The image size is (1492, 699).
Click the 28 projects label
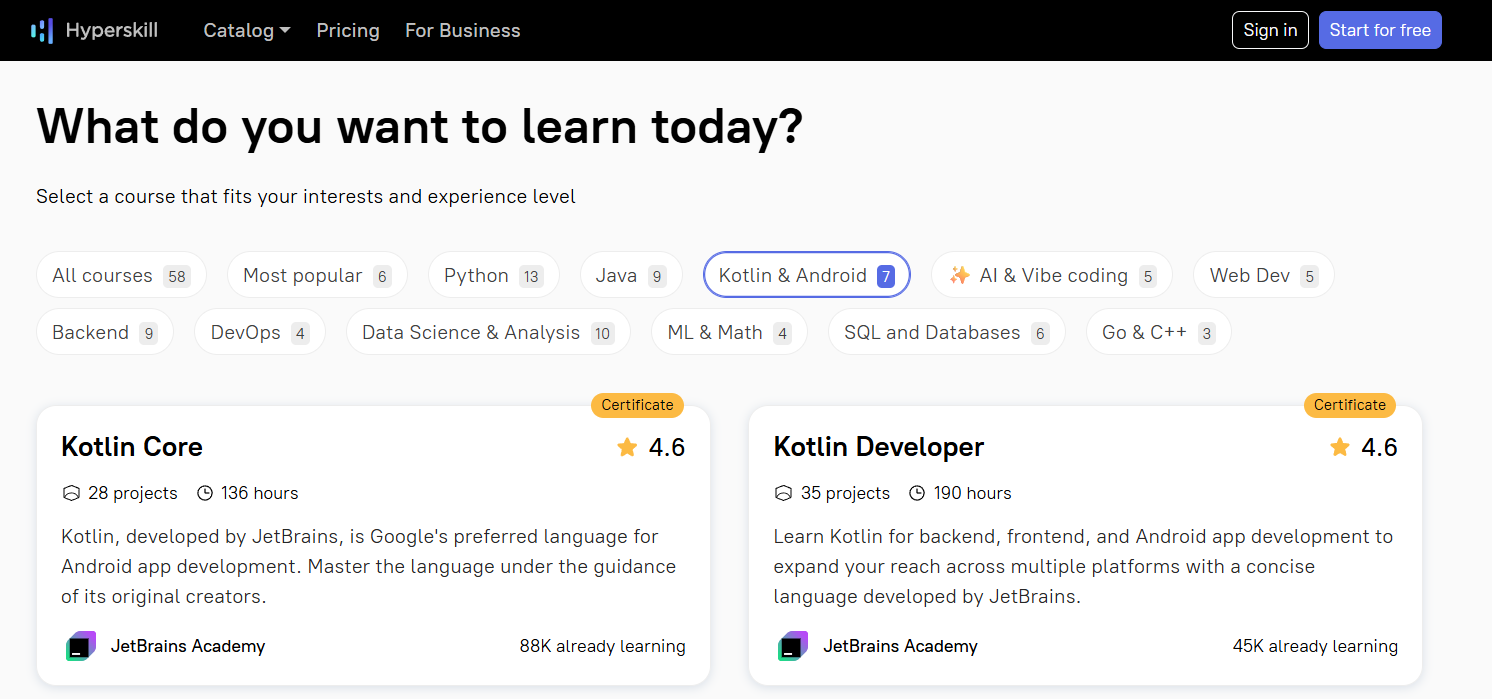[x=133, y=493]
